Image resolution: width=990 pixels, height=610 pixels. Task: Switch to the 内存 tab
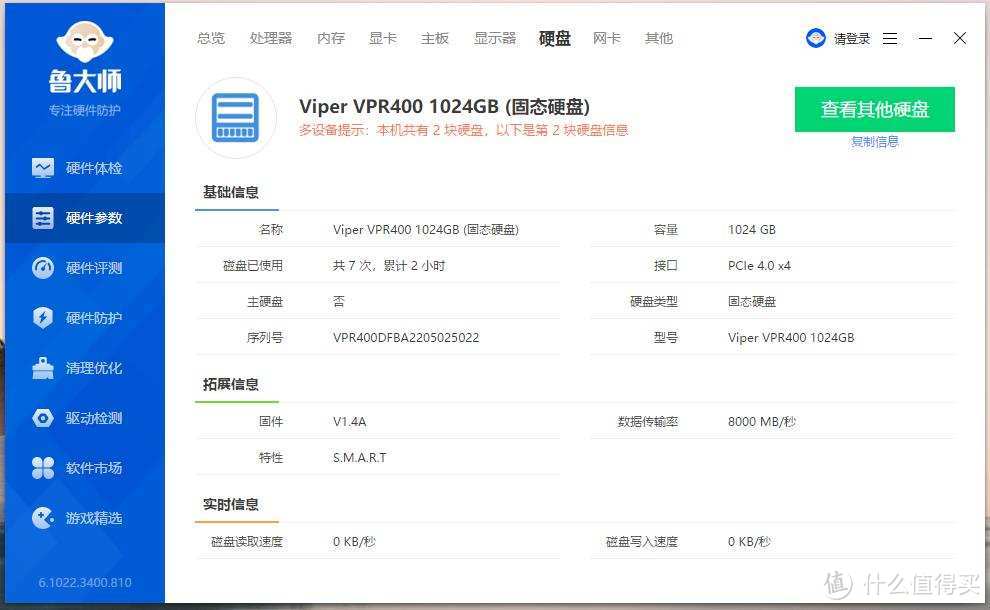coord(331,39)
